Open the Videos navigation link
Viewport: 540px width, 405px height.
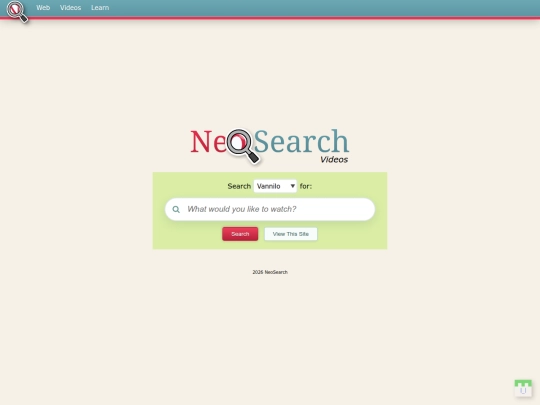click(x=70, y=8)
